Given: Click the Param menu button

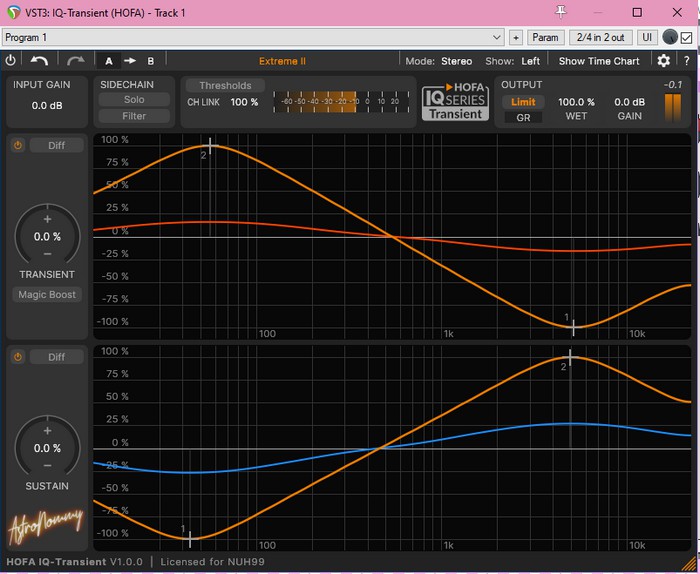Looking at the screenshot, I should pyautogui.click(x=545, y=37).
